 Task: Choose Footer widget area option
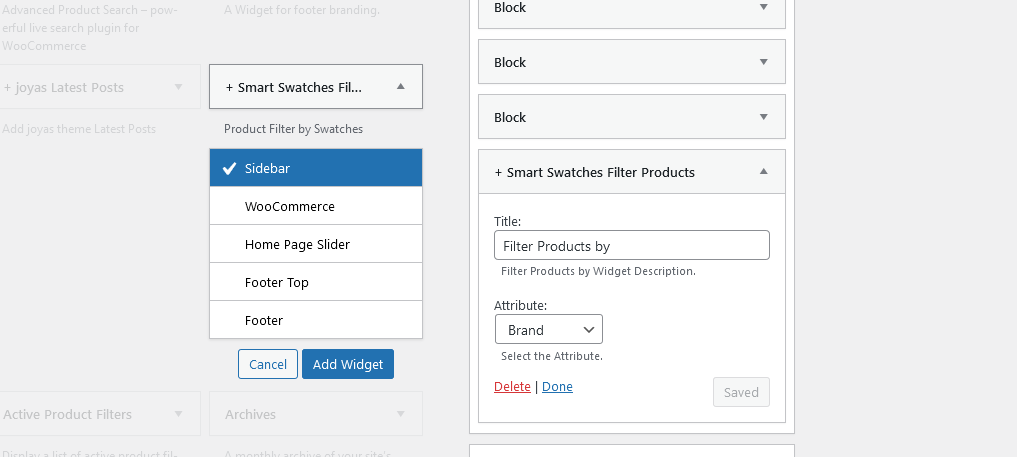coord(315,320)
